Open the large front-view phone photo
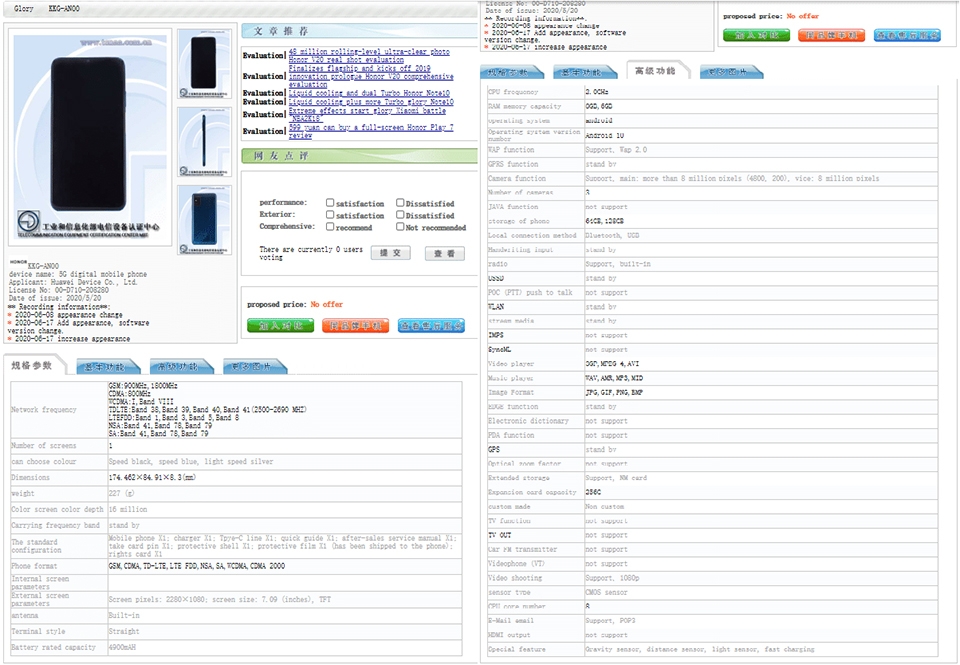Viewport: 960px width, 665px height. [90, 137]
